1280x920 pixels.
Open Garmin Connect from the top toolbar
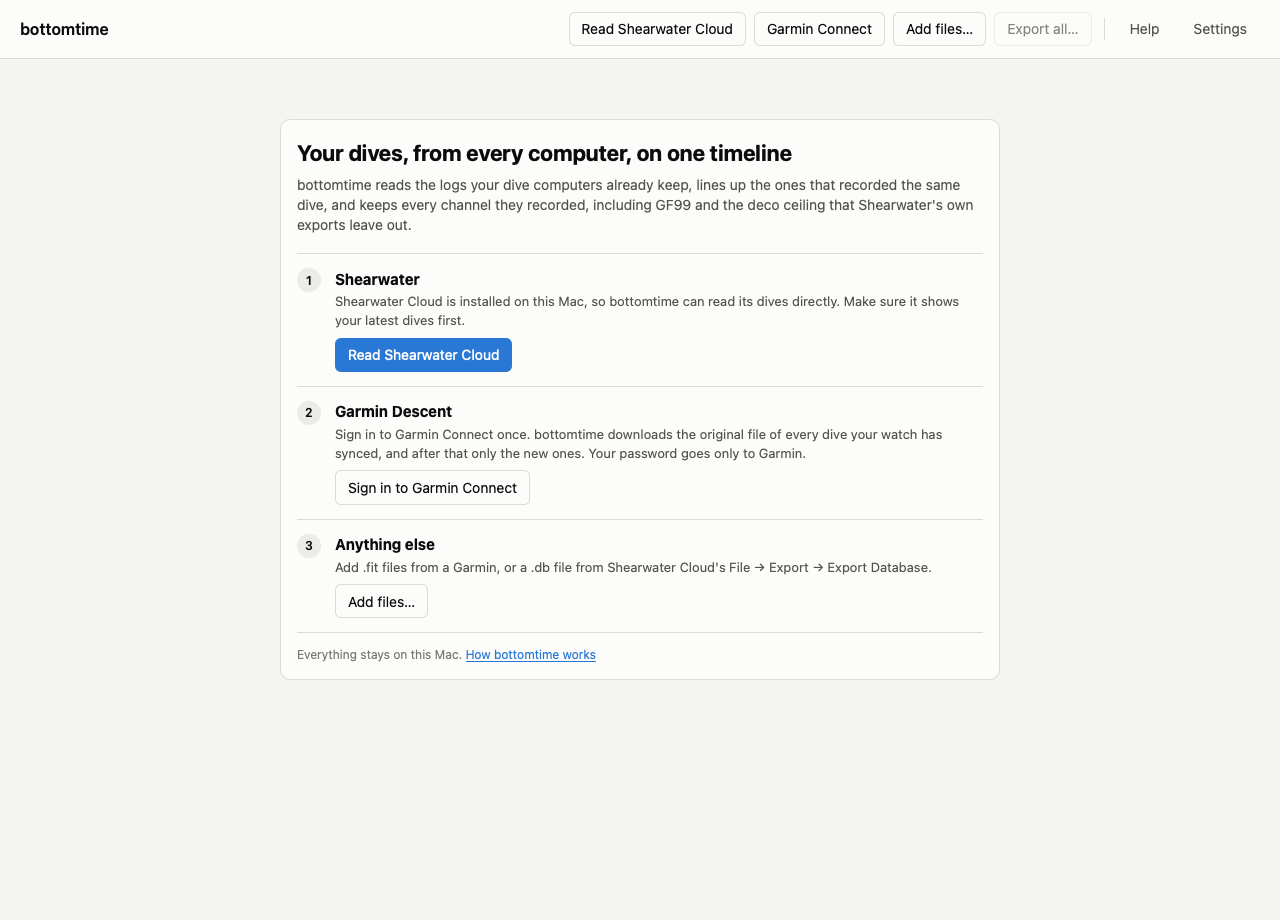coord(819,29)
